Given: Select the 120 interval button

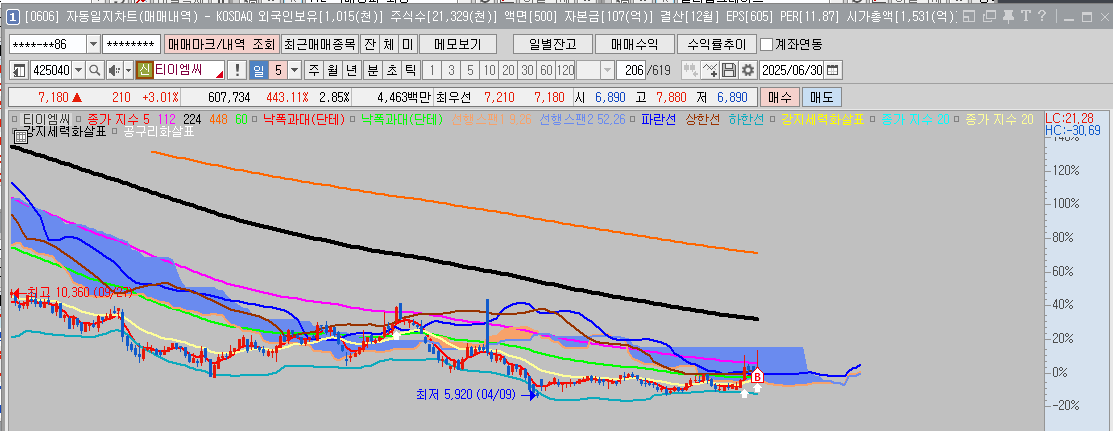Looking at the screenshot, I should [565, 70].
